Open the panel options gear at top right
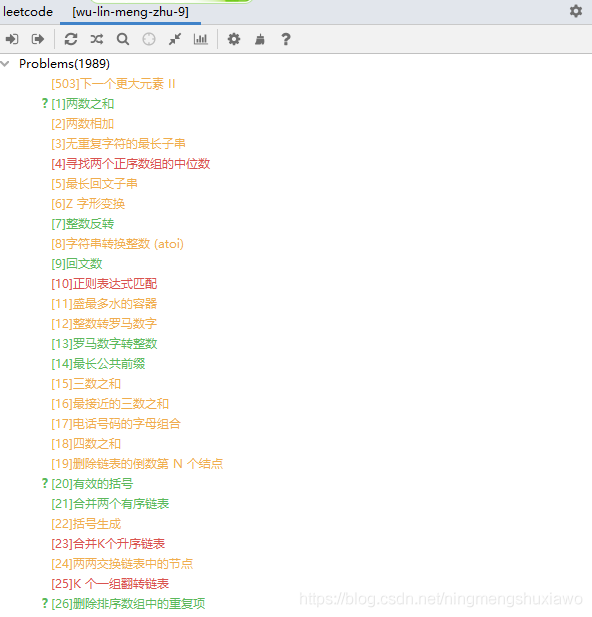592x617 pixels. [x=576, y=11]
